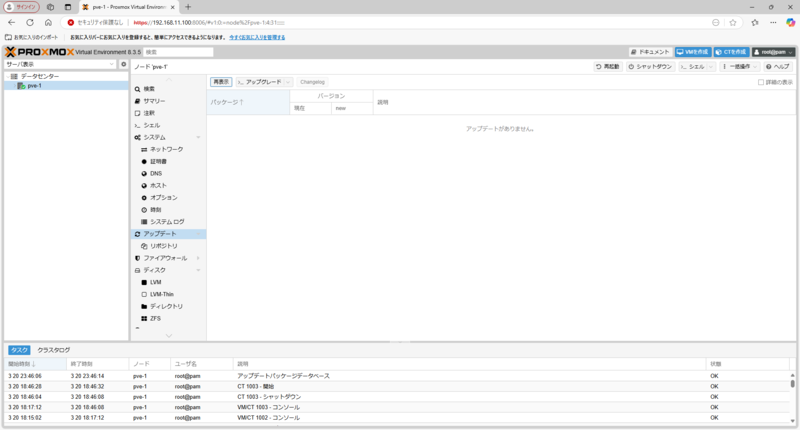
Task: Click the LVM-Thin icon
Action: pyautogui.click(x=144, y=294)
